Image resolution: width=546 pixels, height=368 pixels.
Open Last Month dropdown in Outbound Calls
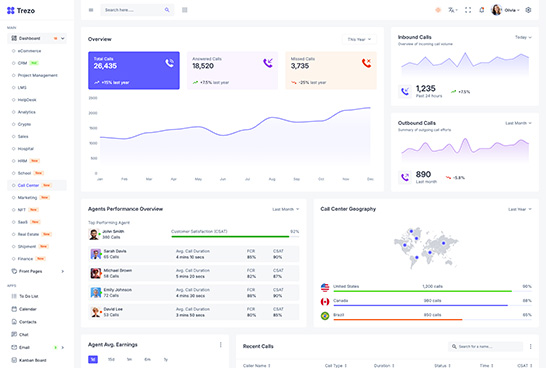pyautogui.click(x=518, y=123)
